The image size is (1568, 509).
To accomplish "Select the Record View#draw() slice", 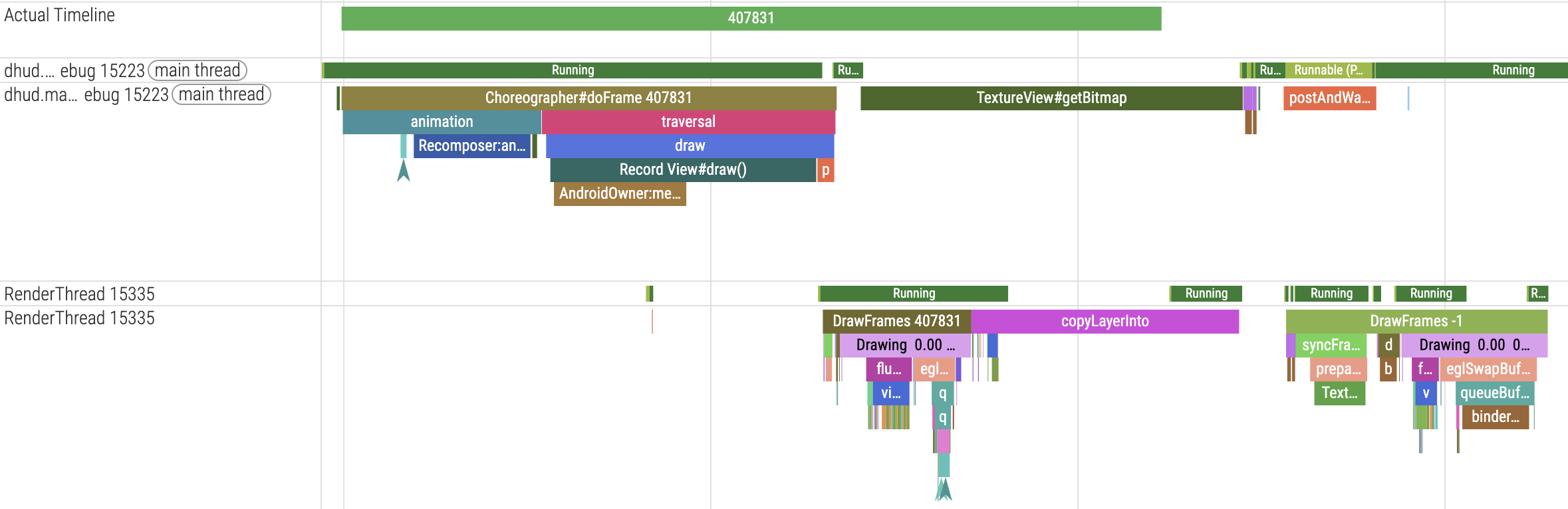I will pyautogui.click(x=682, y=169).
